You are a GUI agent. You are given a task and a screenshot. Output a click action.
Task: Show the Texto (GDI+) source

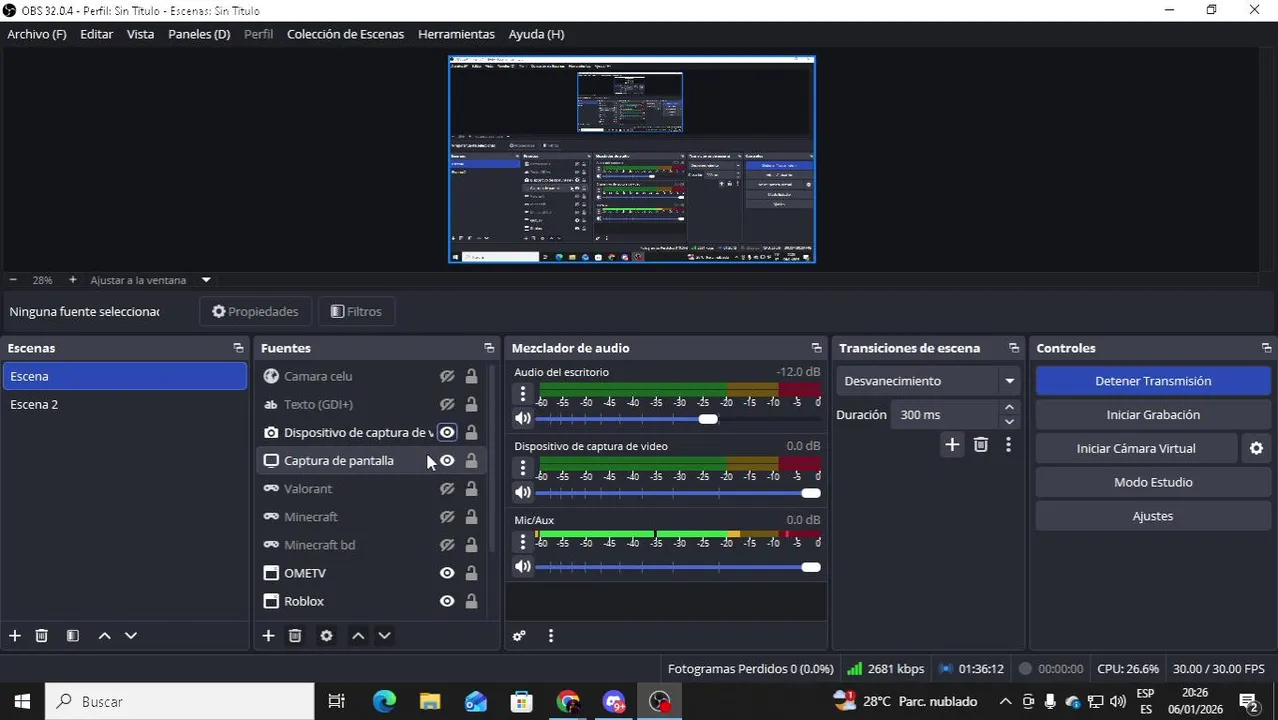[447, 405]
